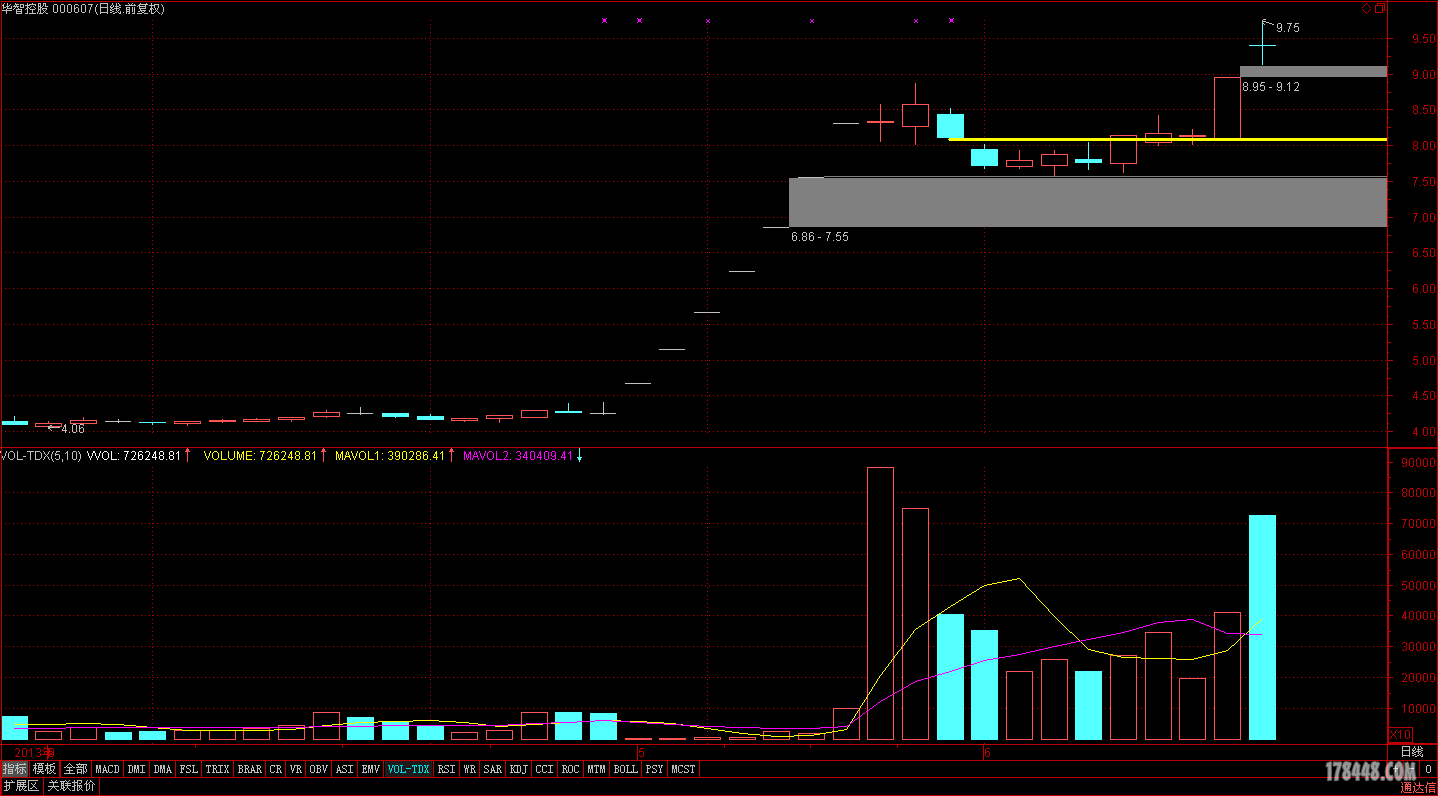Click the 2013年 date axis label
Viewport: 1438px width, 796px height.
coord(35,752)
